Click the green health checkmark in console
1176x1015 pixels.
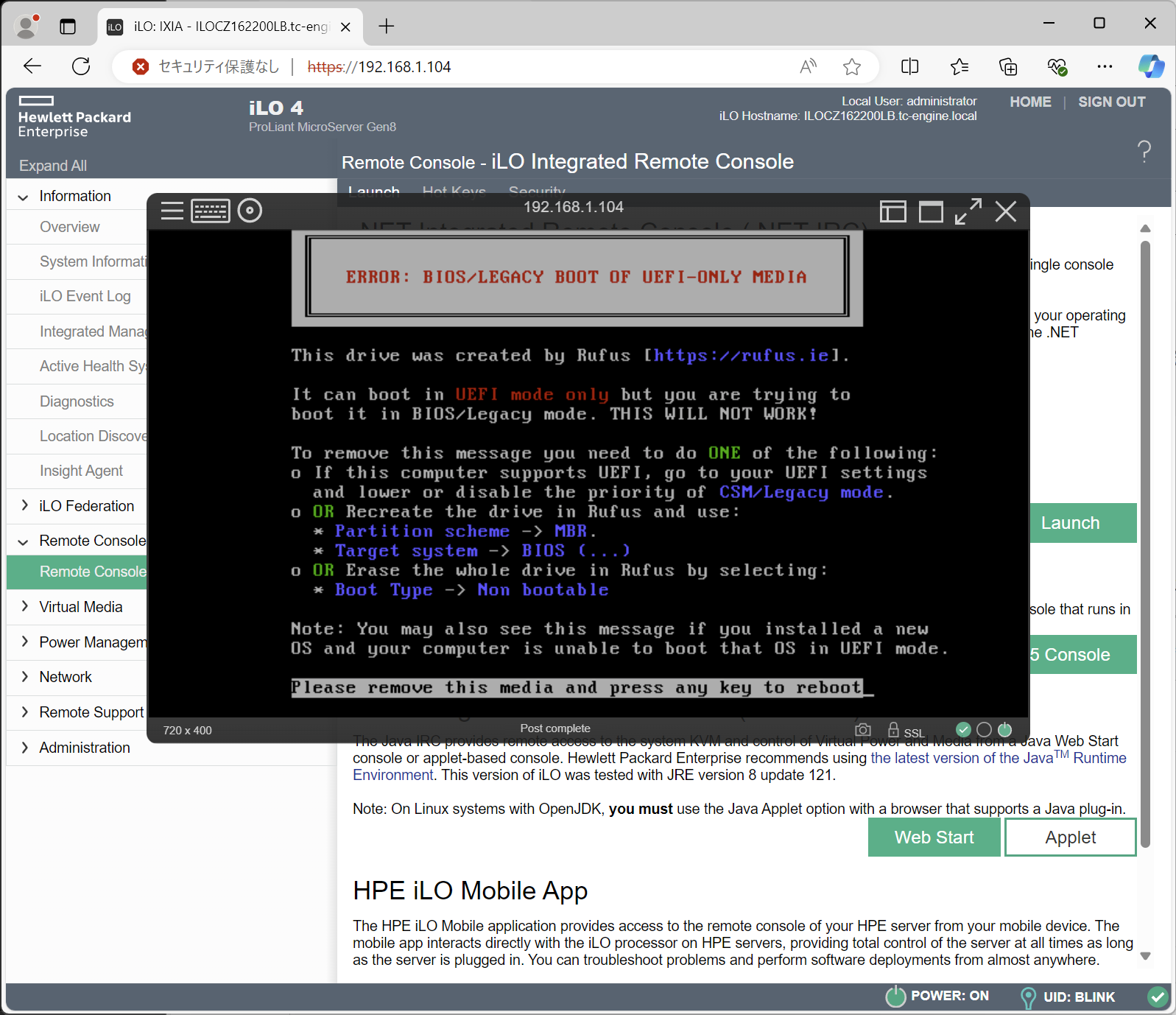click(x=963, y=729)
